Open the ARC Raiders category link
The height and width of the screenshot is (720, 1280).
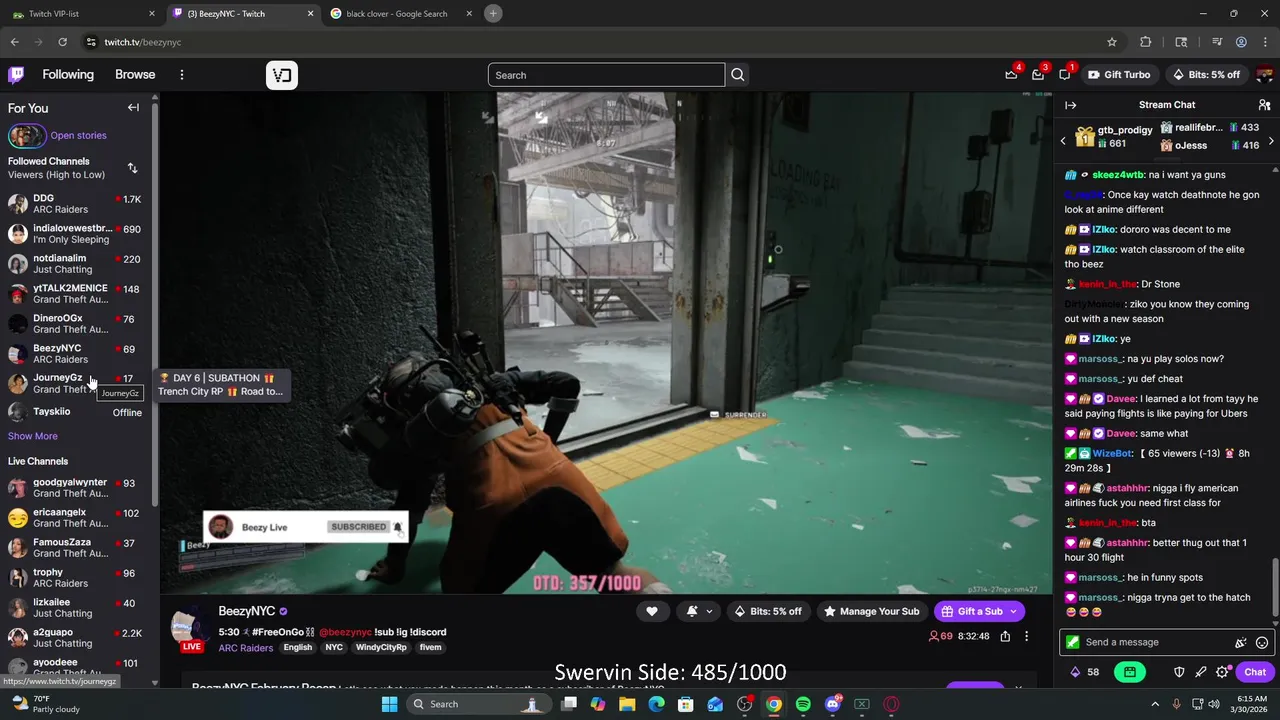tap(246, 648)
